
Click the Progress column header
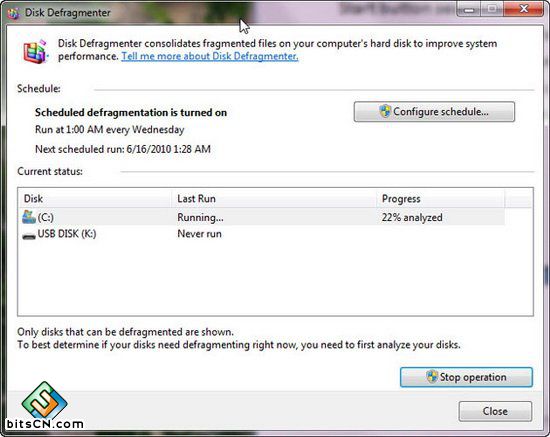pos(441,199)
